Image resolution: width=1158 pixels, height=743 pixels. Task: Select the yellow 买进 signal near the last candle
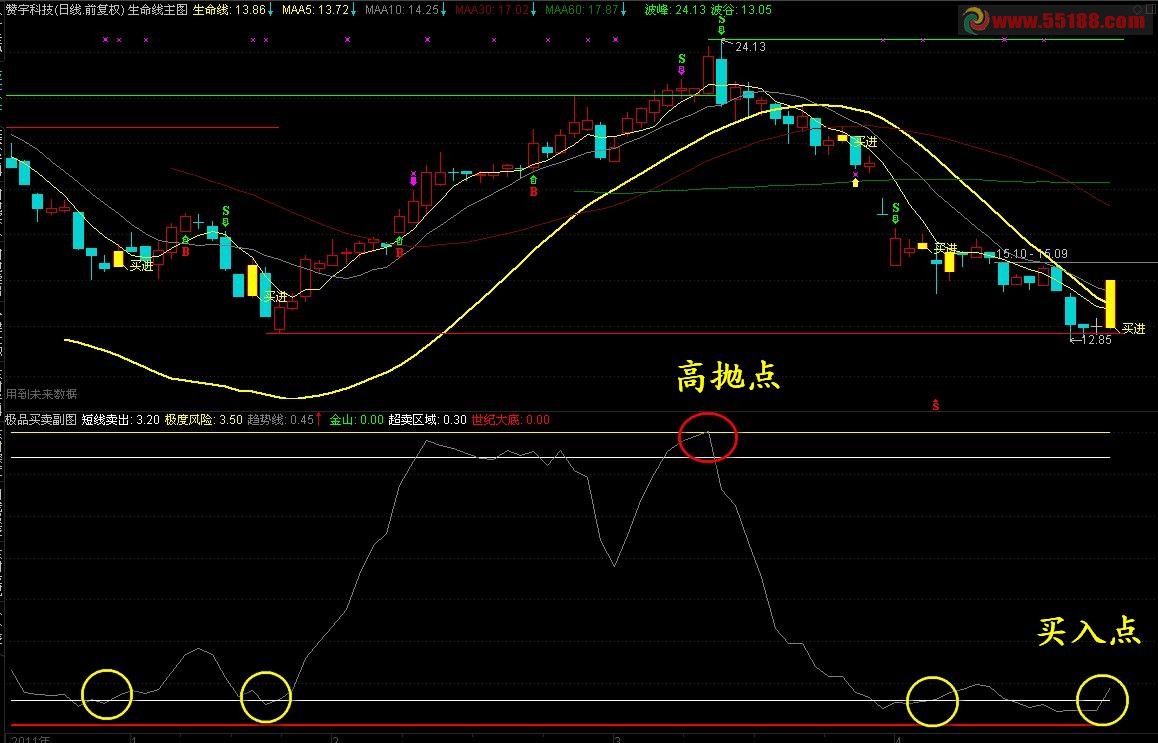(x=1131, y=328)
